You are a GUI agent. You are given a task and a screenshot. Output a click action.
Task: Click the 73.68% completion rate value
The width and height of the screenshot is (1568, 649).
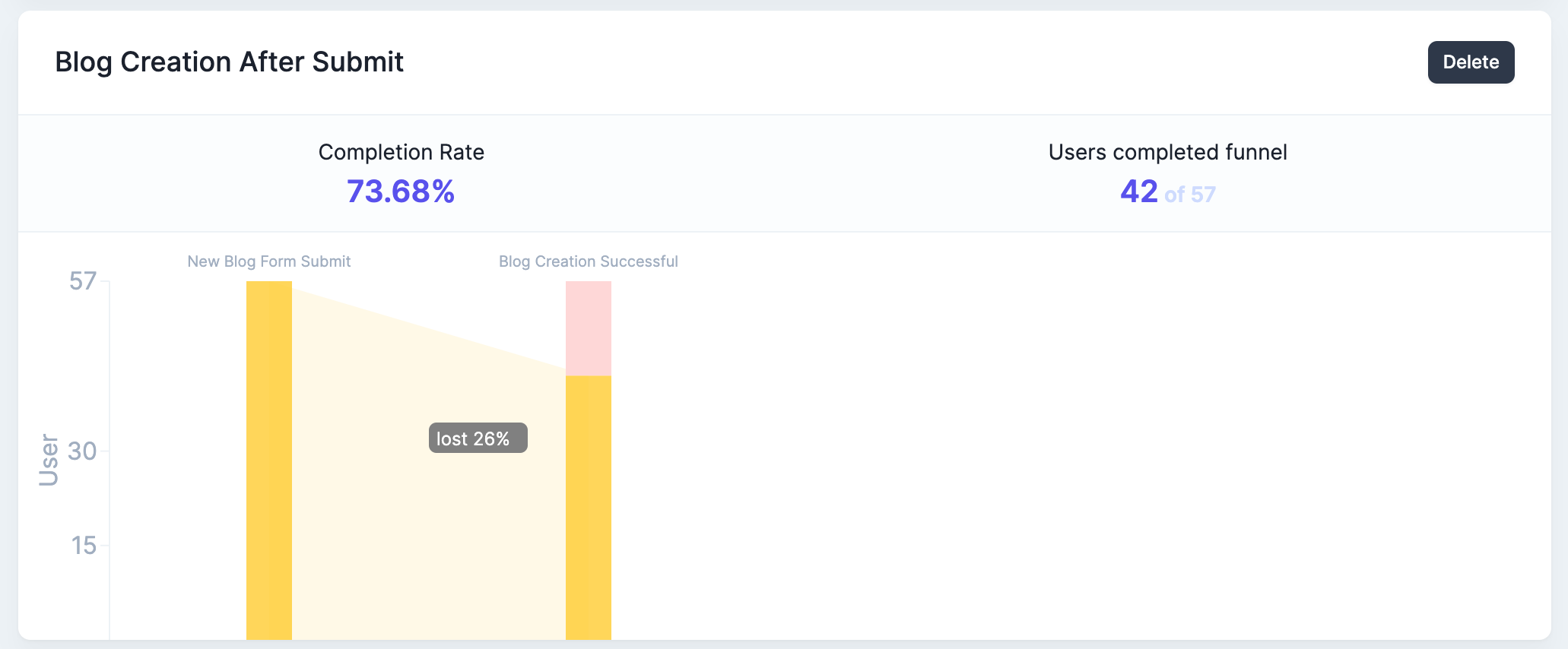tap(401, 192)
